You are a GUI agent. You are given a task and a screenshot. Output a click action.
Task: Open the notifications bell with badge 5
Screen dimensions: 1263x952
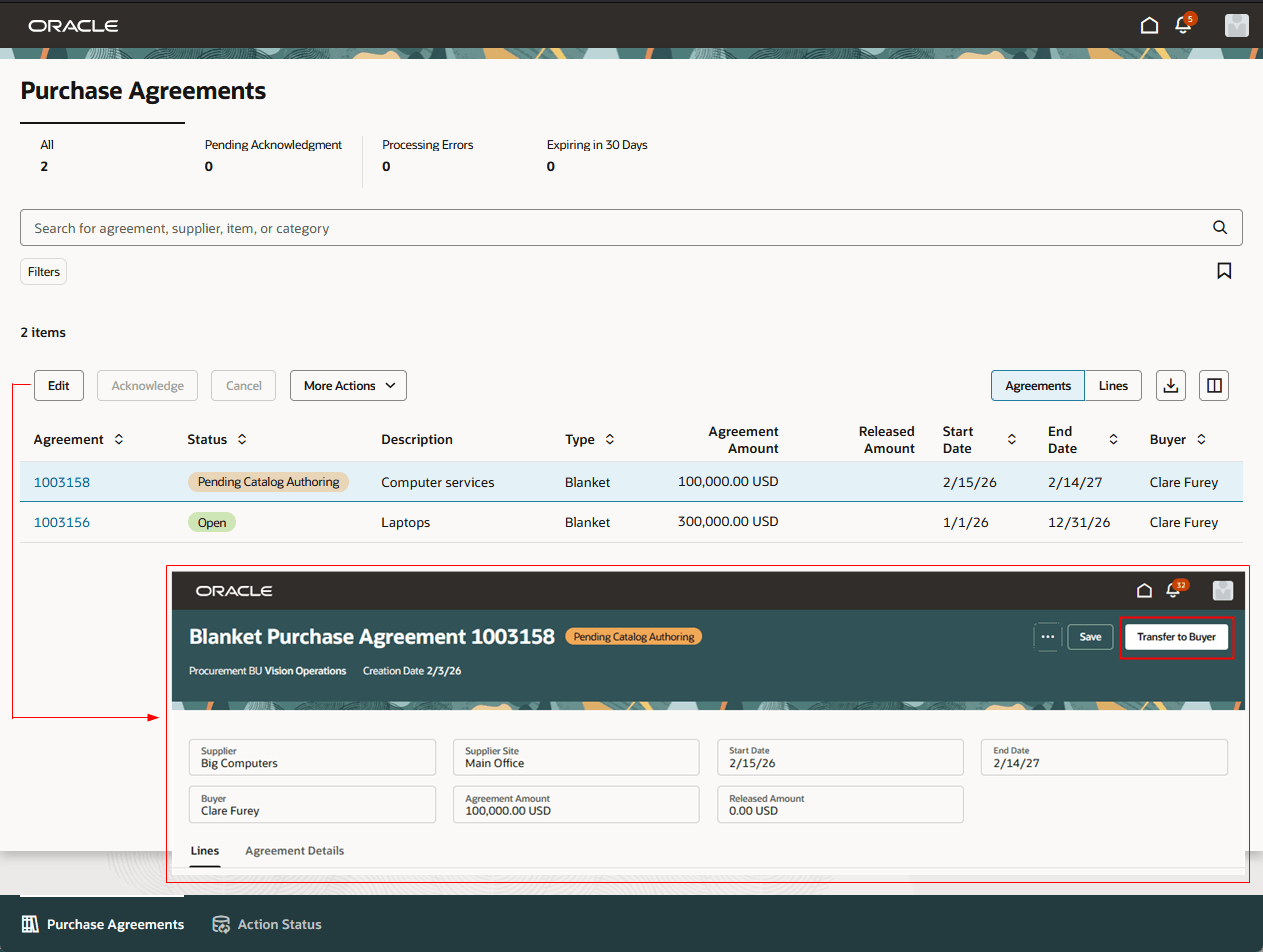(x=1184, y=26)
